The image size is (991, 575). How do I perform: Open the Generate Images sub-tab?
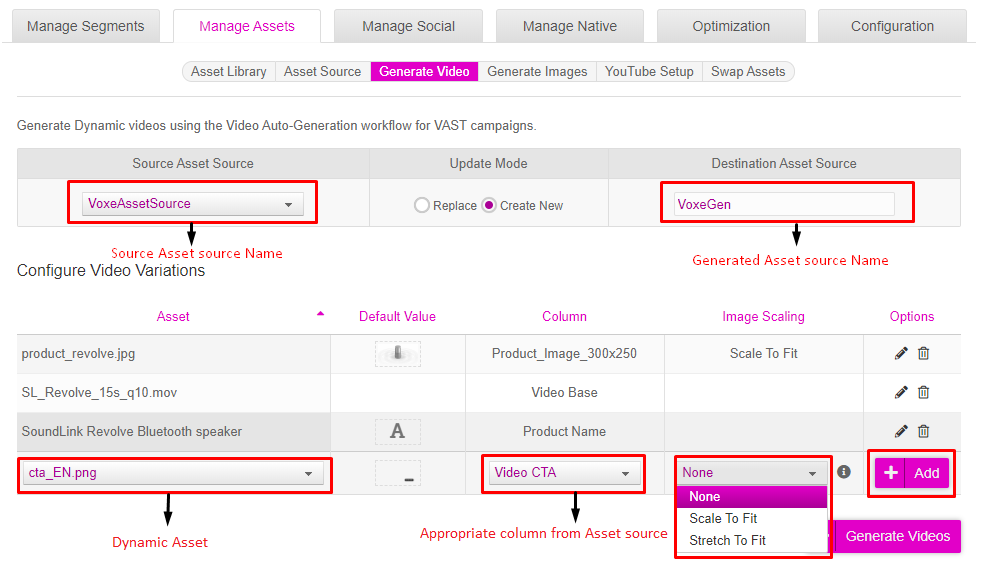(537, 72)
